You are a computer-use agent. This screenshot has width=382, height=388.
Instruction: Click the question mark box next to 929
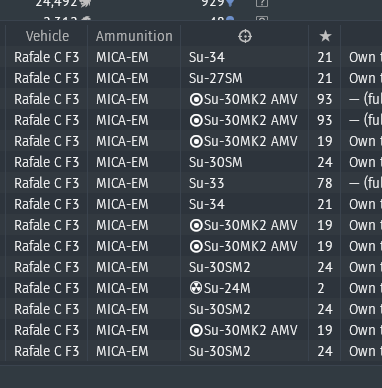(262, 3)
